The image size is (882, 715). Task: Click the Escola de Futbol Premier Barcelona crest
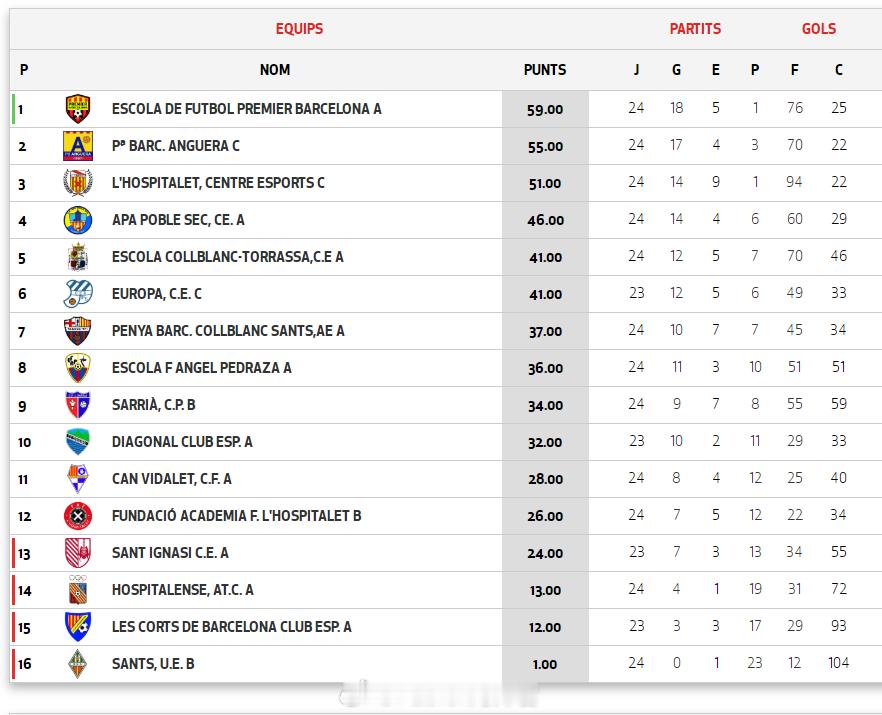[x=78, y=109]
